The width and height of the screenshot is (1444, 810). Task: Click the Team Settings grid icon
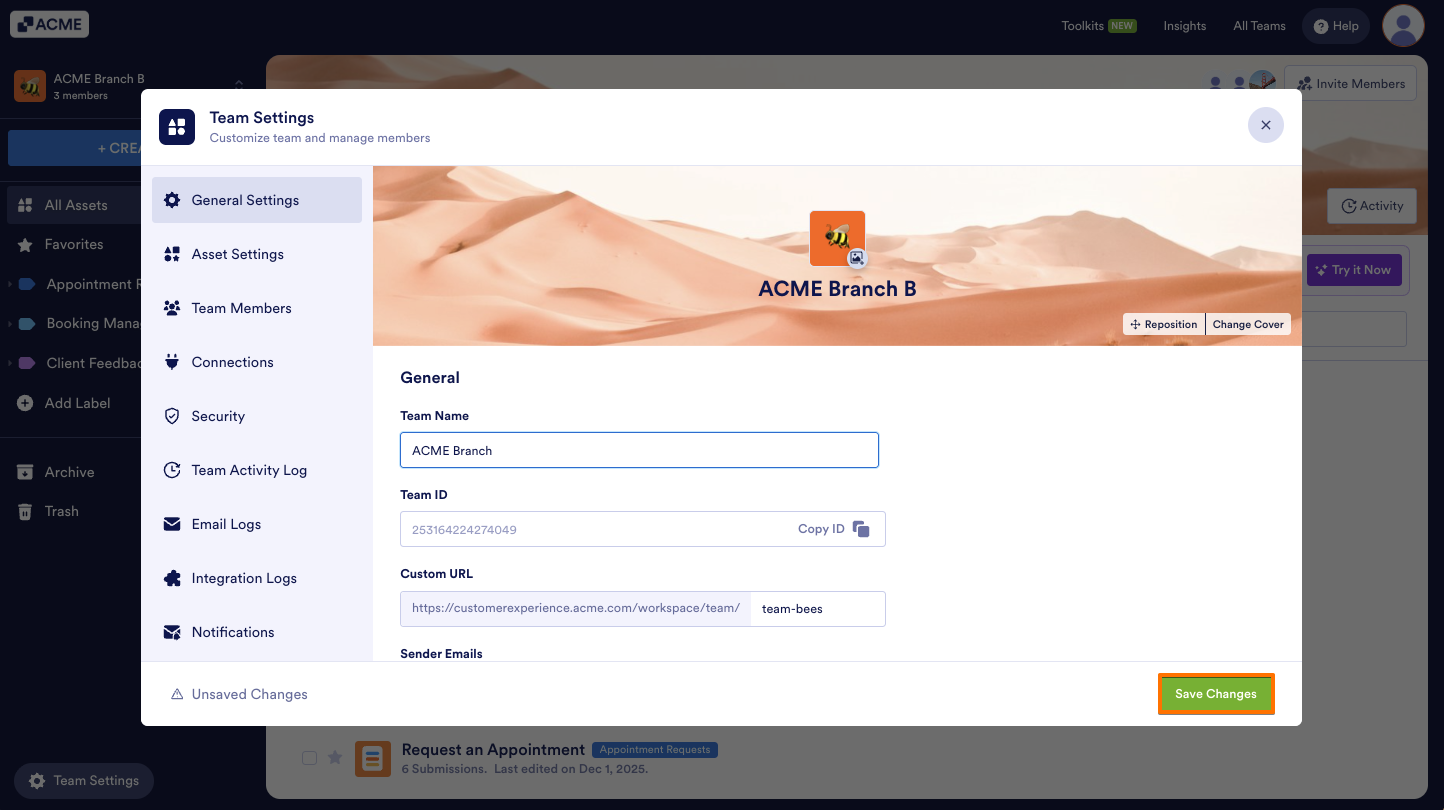click(x=177, y=127)
